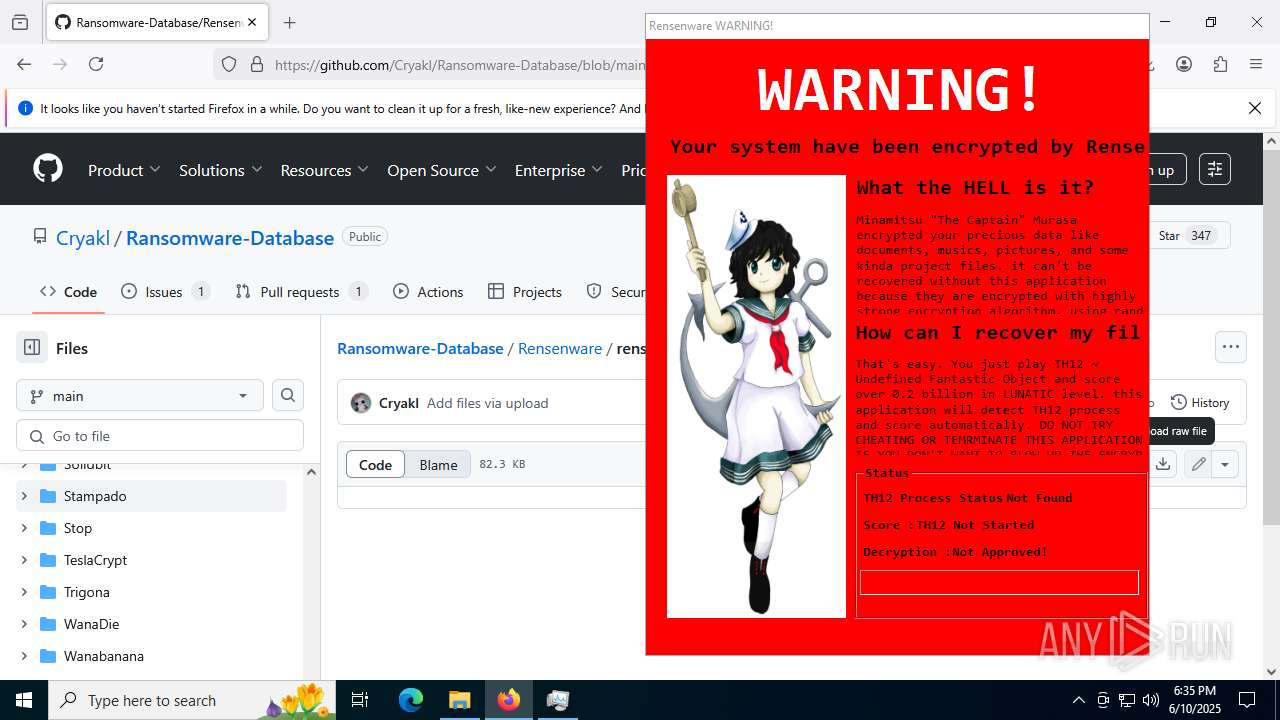Expand the Stampado folder
This screenshot has width=1280, height=720.
(24, 496)
